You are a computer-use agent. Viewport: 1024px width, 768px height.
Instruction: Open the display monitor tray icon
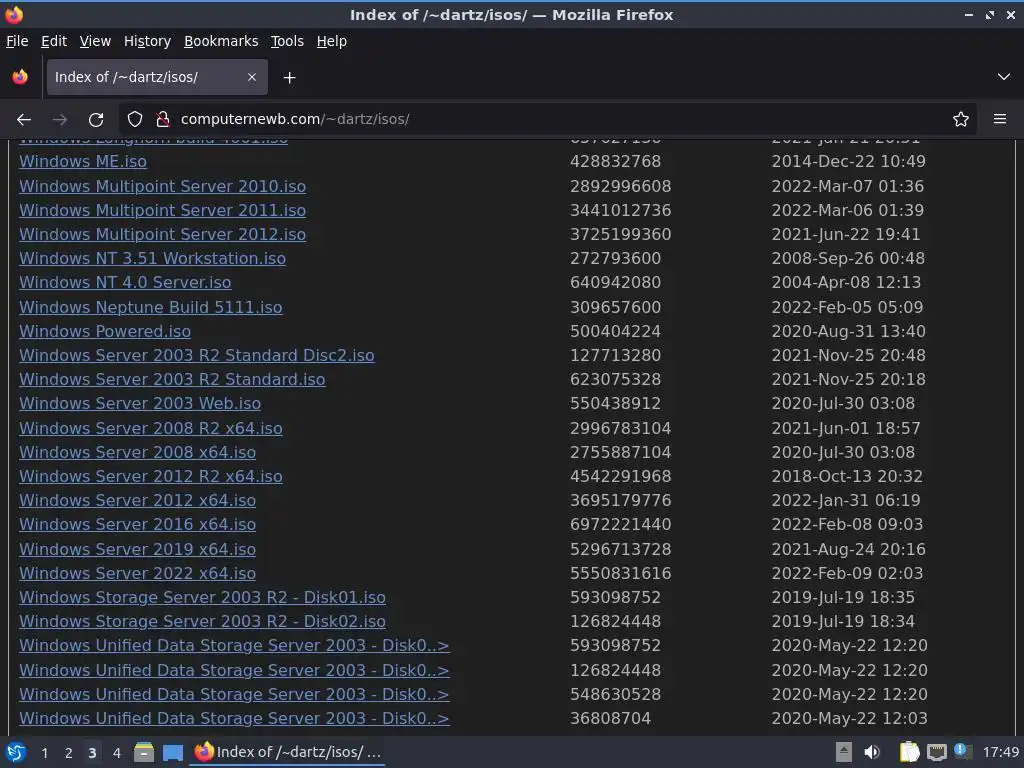(x=936, y=753)
